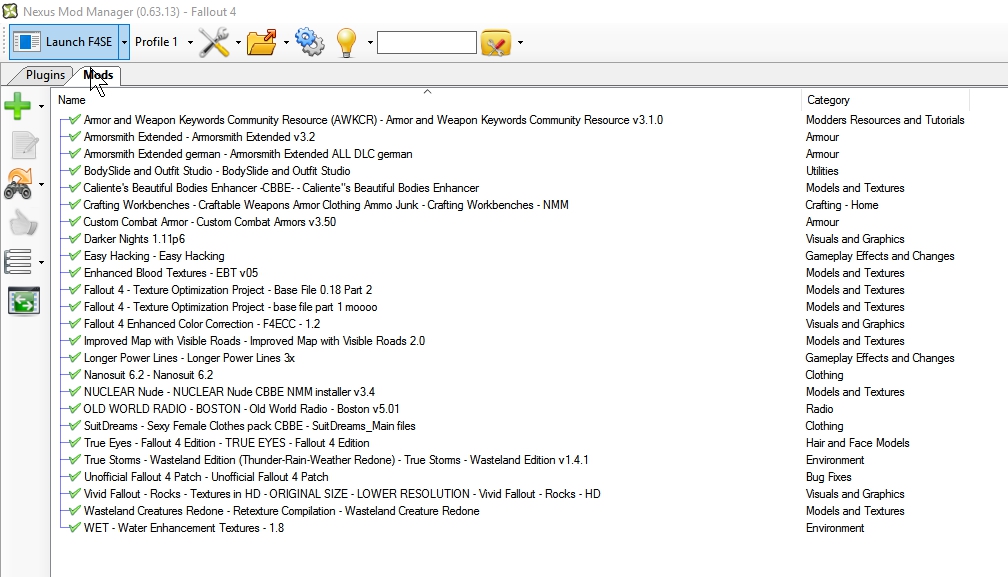This screenshot has height=577, width=1008.
Task: Expand the lightbulb dropdown arrow
Action: coord(370,42)
